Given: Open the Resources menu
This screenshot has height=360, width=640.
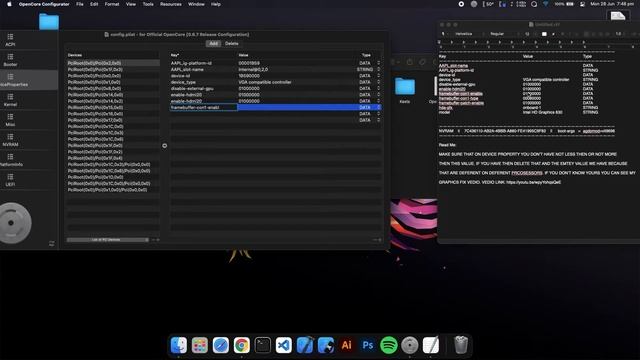Looking at the screenshot, I should 171,4.
